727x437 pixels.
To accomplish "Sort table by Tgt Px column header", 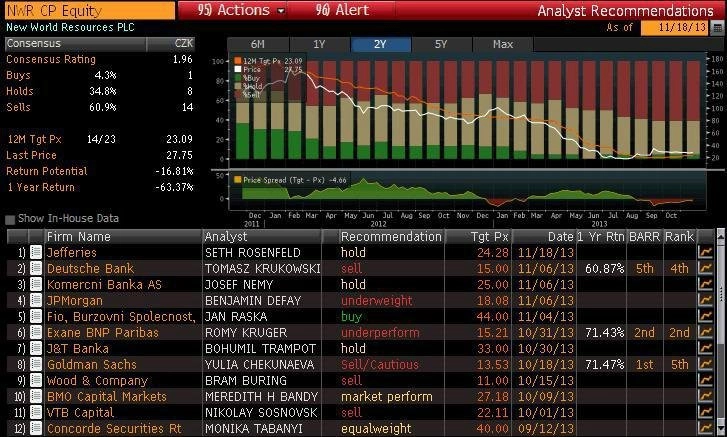I will tap(478, 237).
